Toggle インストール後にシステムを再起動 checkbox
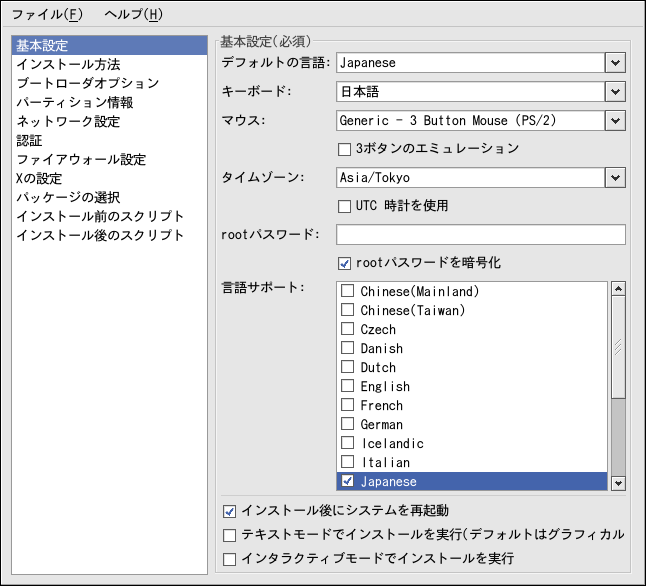 click(x=230, y=510)
